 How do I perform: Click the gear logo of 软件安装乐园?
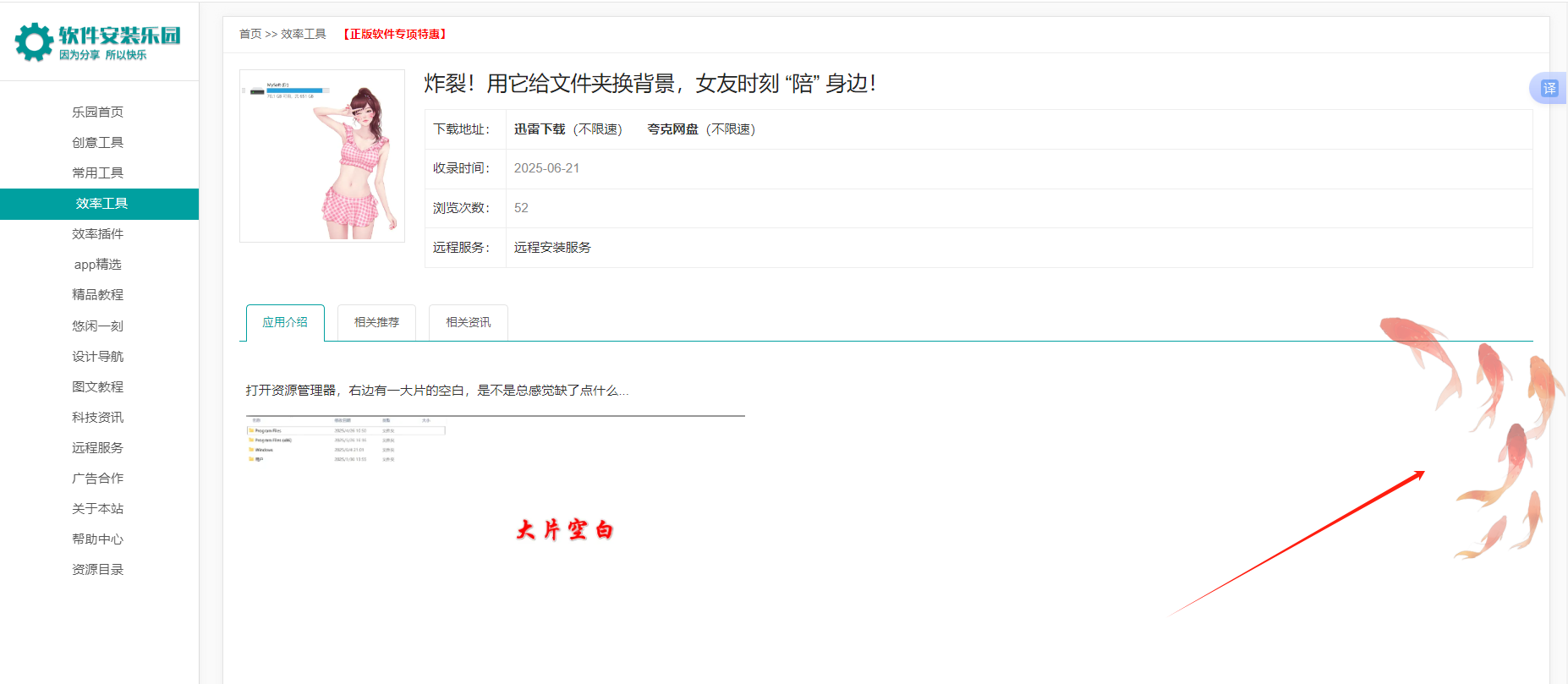(34, 41)
